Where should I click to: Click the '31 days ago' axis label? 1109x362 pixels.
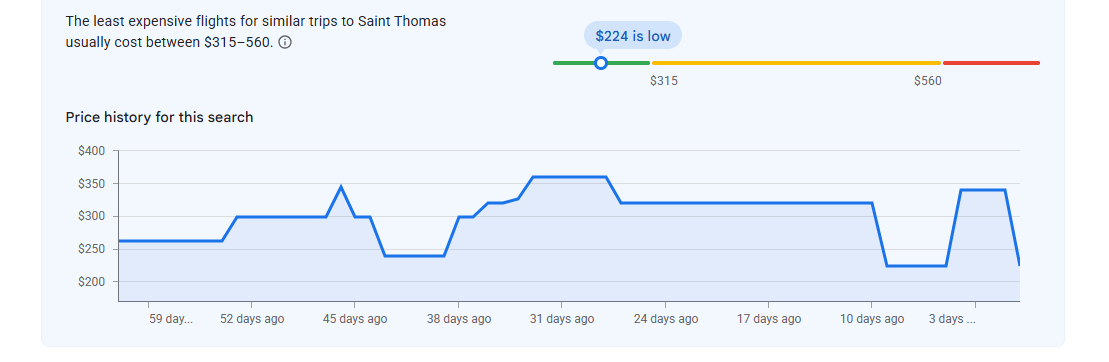(562, 319)
